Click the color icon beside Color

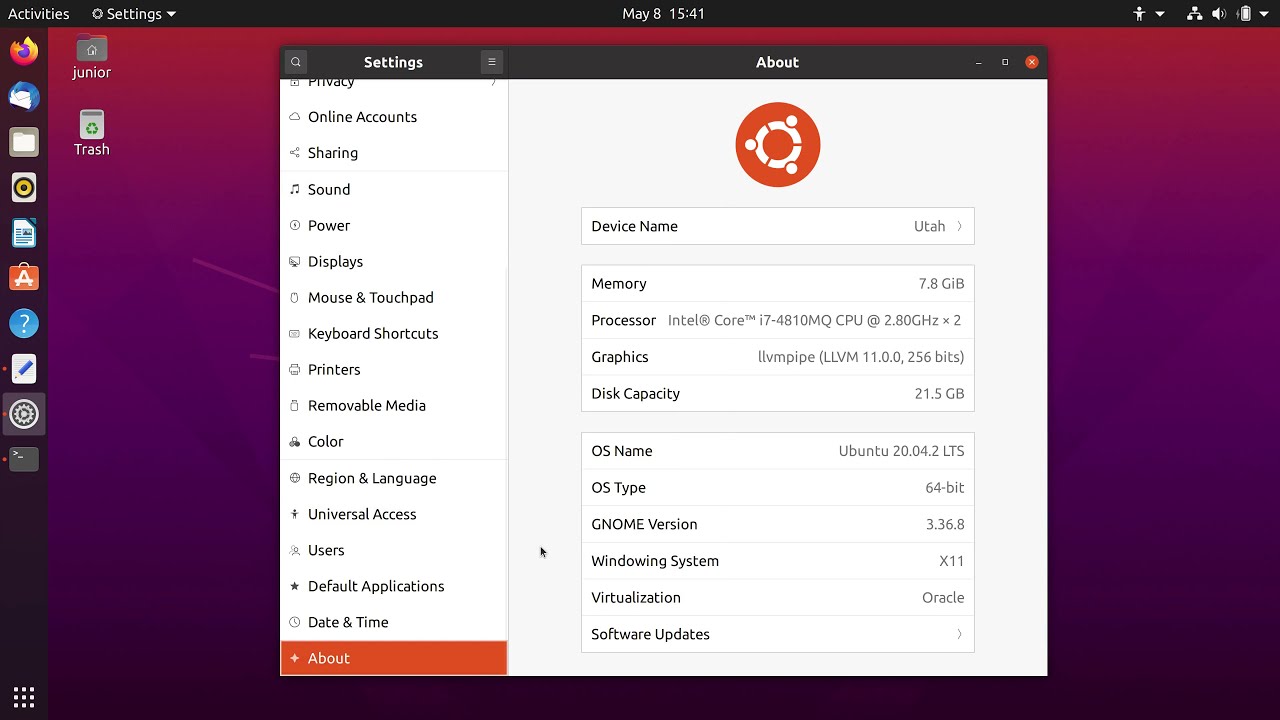[294, 441]
